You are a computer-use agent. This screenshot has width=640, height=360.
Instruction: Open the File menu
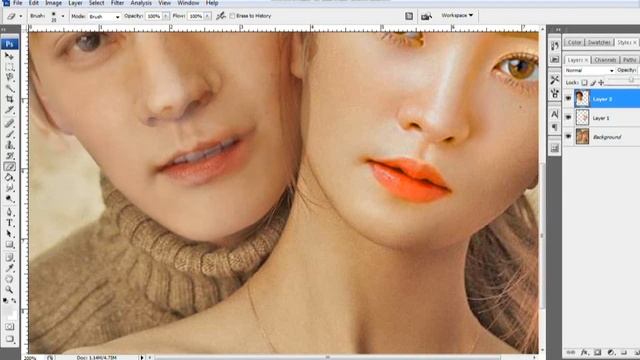[18, 3]
